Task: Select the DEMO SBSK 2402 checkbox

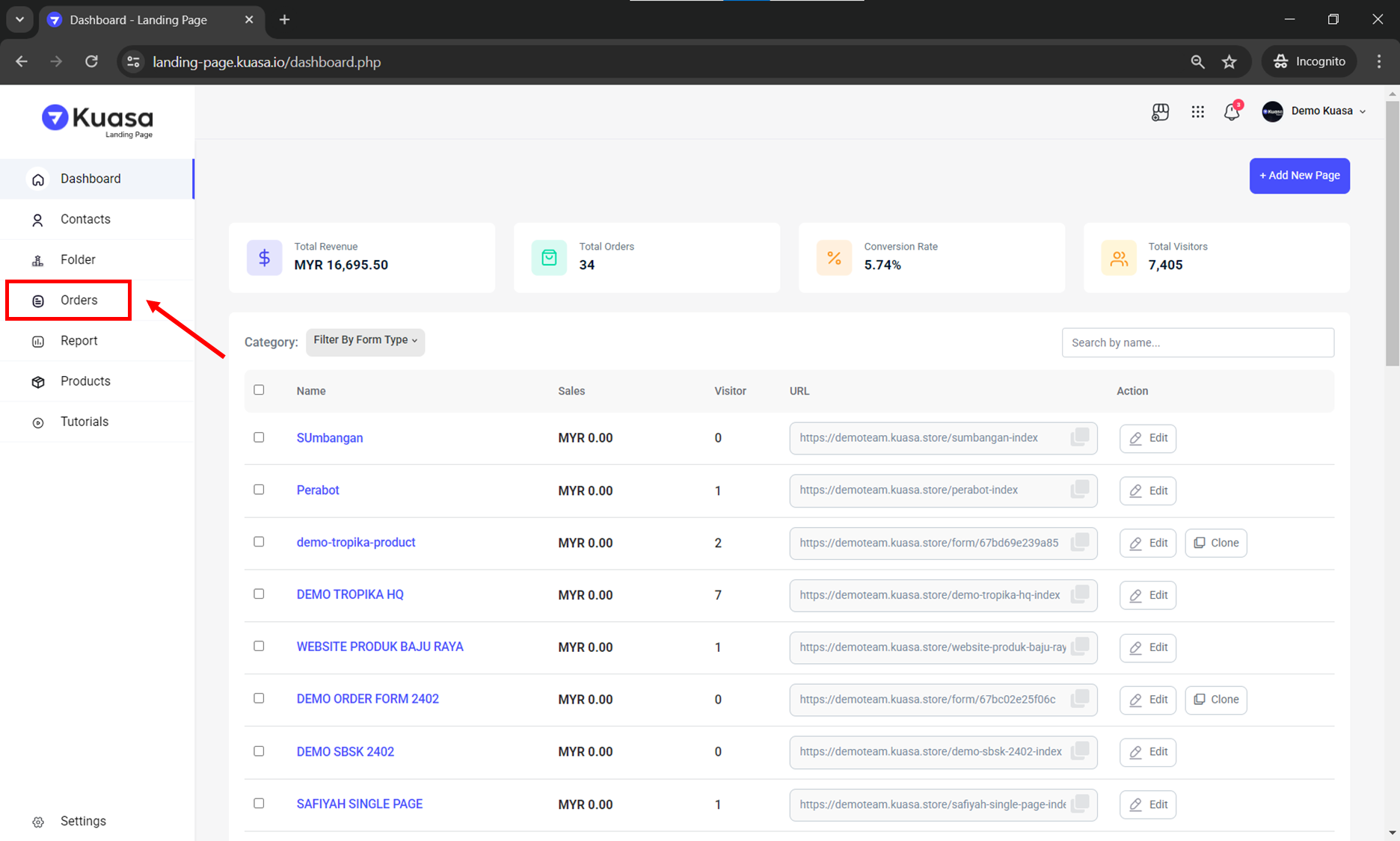Action: [x=259, y=751]
